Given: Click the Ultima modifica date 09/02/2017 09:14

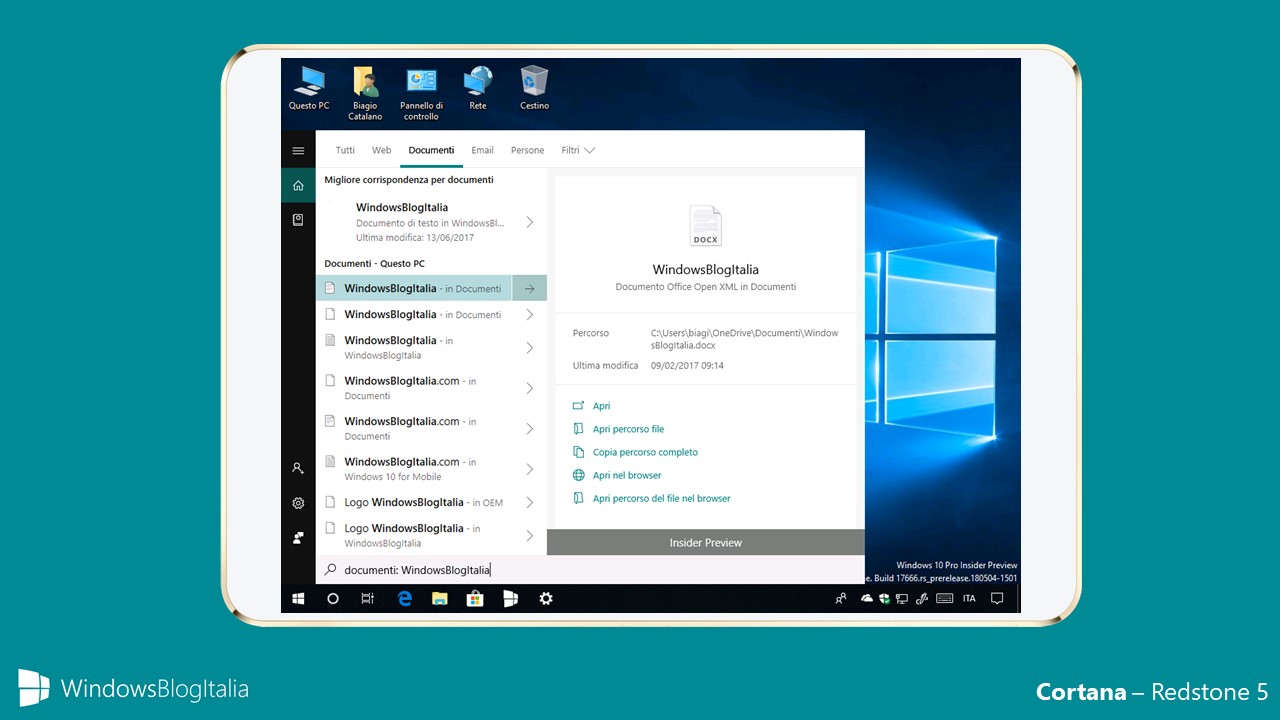Looking at the screenshot, I should [687, 366].
